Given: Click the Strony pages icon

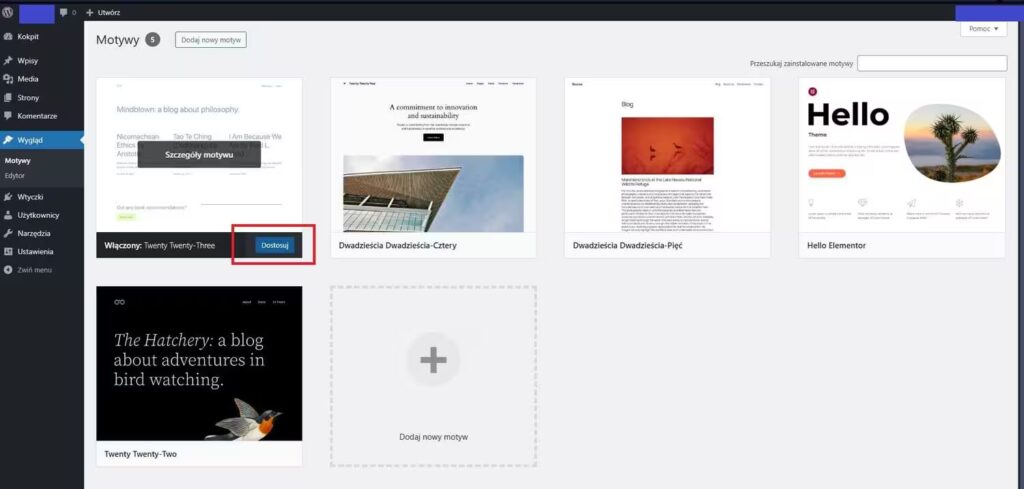Looking at the screenshot, I should pyautogui.click(x=8, y=97).
